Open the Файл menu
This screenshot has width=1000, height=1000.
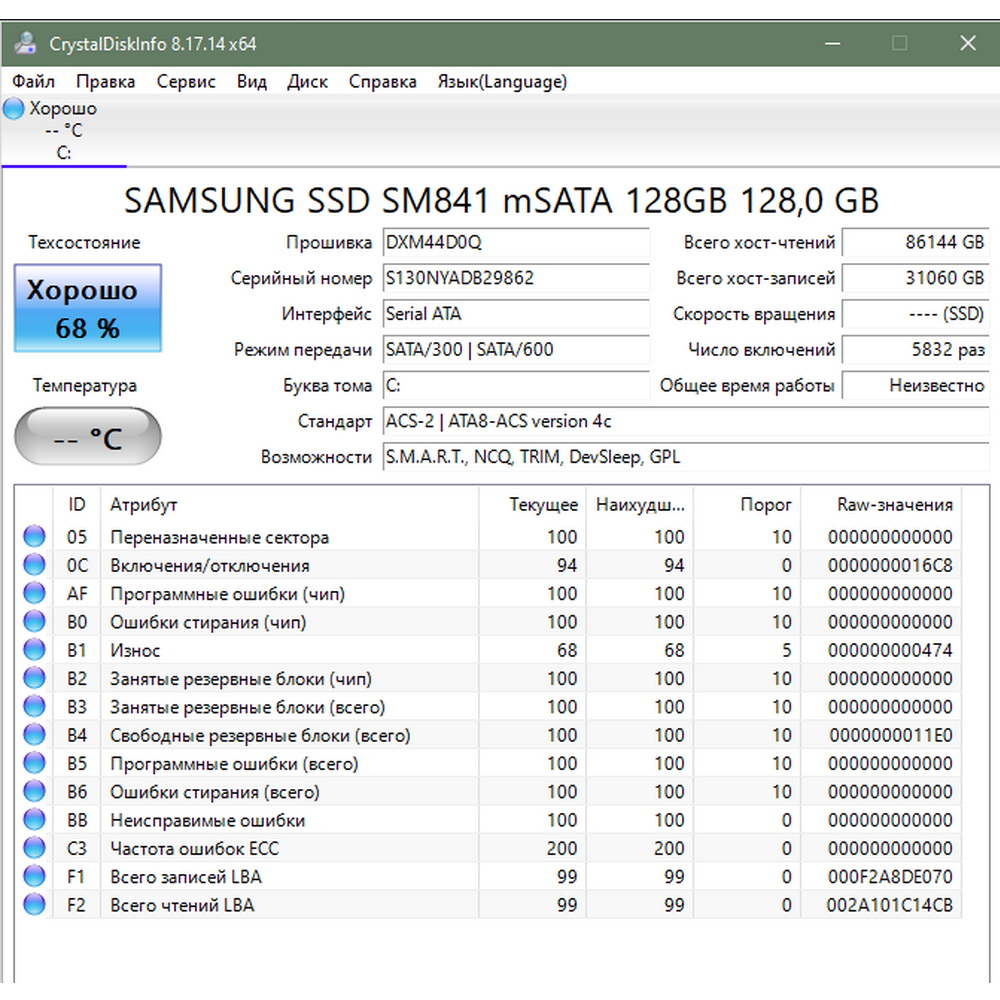point(34,82)
